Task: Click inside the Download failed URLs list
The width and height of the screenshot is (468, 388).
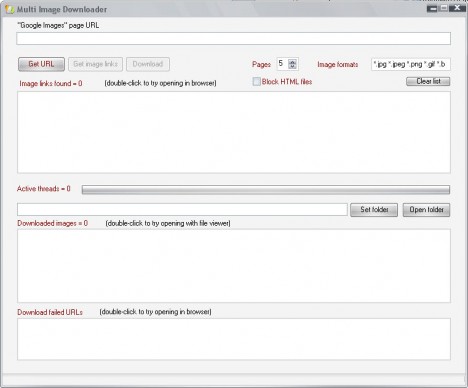Action: (x=234, y=339)
